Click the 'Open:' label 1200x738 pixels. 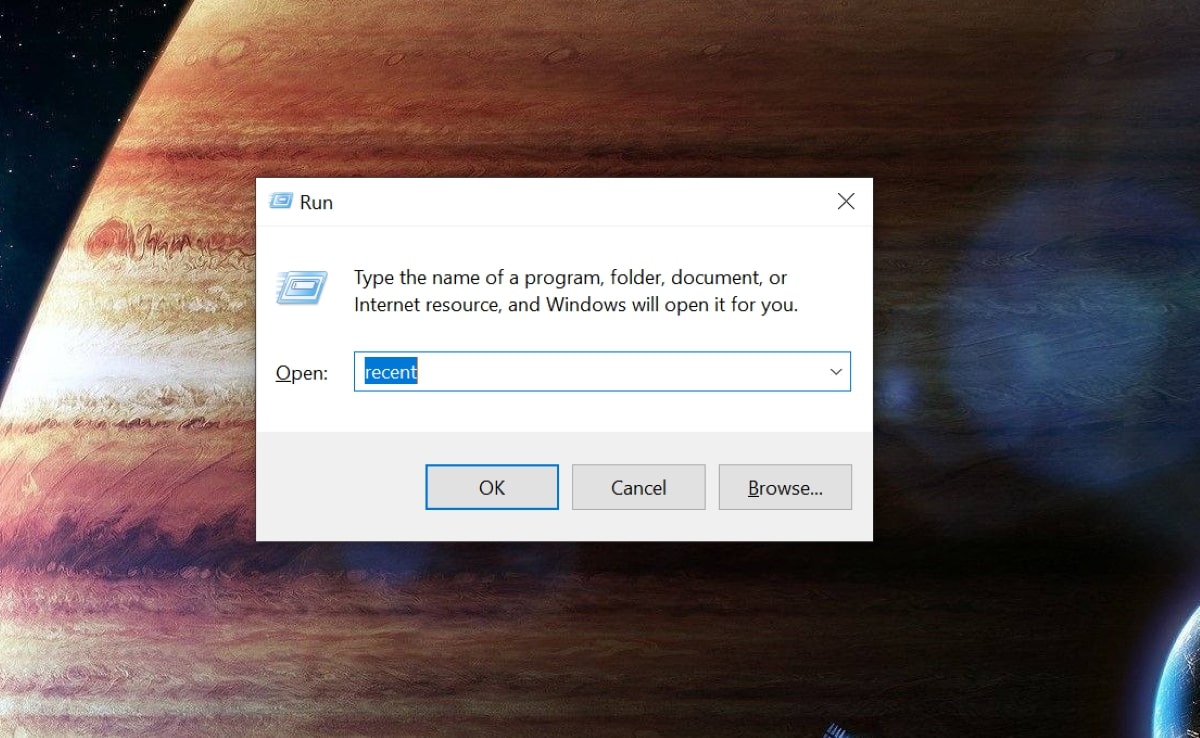[301, 373]
